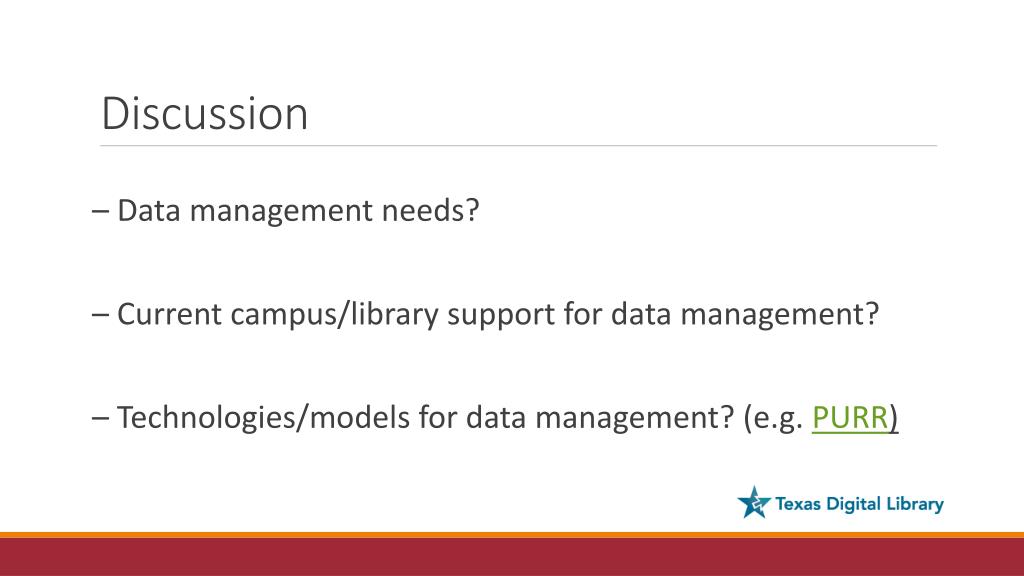Image resolution: width=1024 pixels, height=576 pixels.
Task: Select the Texas Digital Library logo text
Action: click(x=859, y=504)
